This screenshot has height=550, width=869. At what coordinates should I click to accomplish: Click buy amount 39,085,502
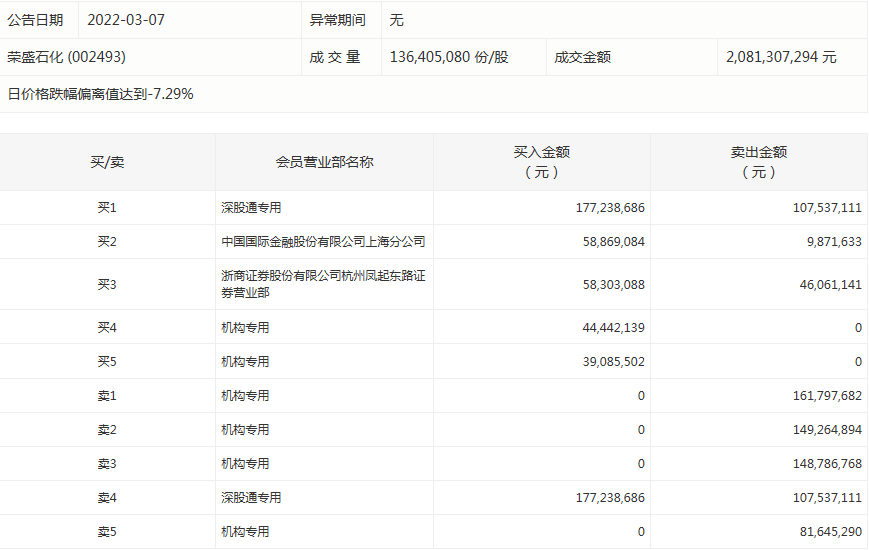[x=610, y=361]
